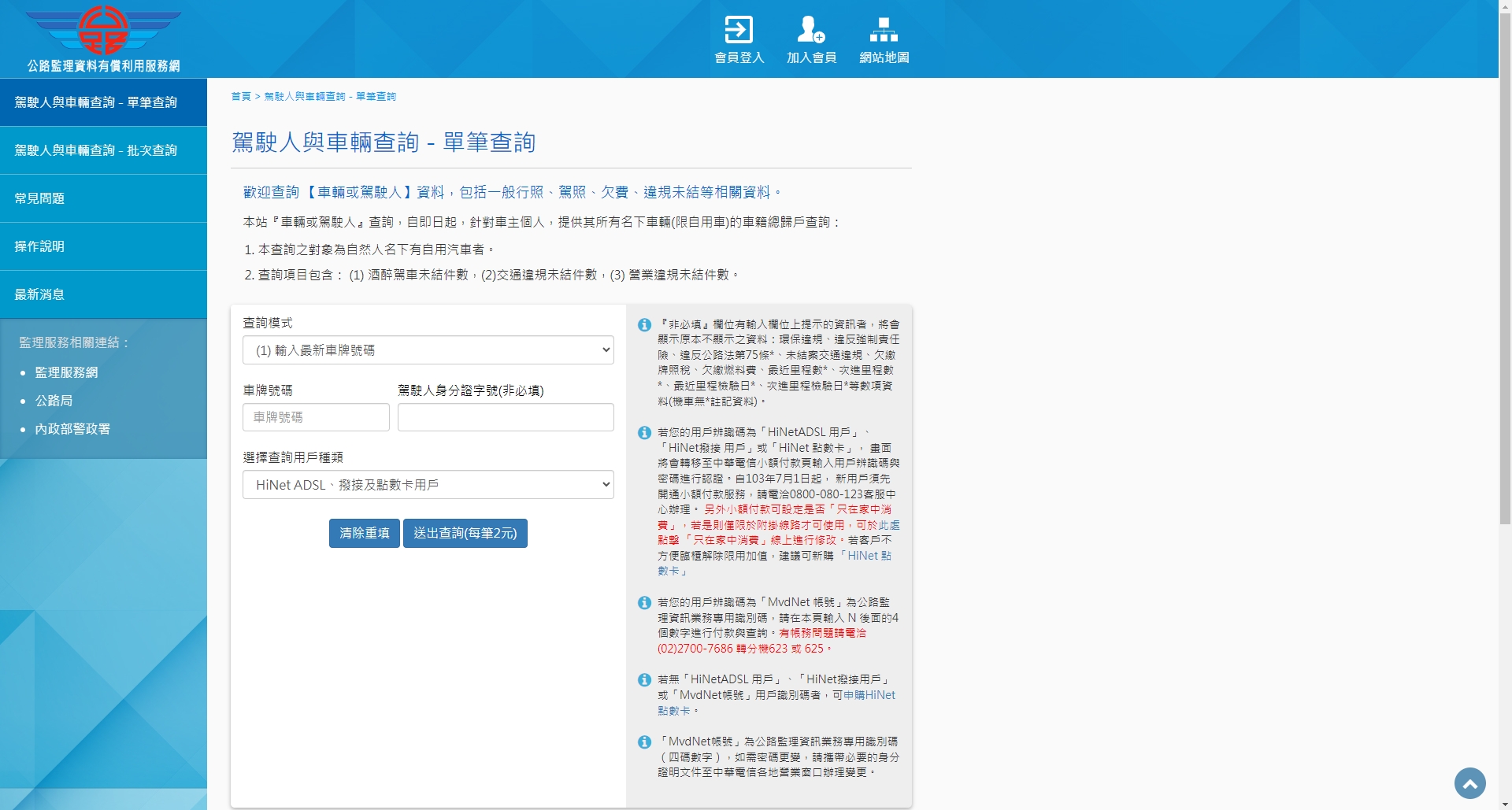This screenshot has width=1512, height=810.
Task: Click info icon beside 若您的用戶辨識碼為「MvdNet 帳號」 note
Action: (644, 602)
